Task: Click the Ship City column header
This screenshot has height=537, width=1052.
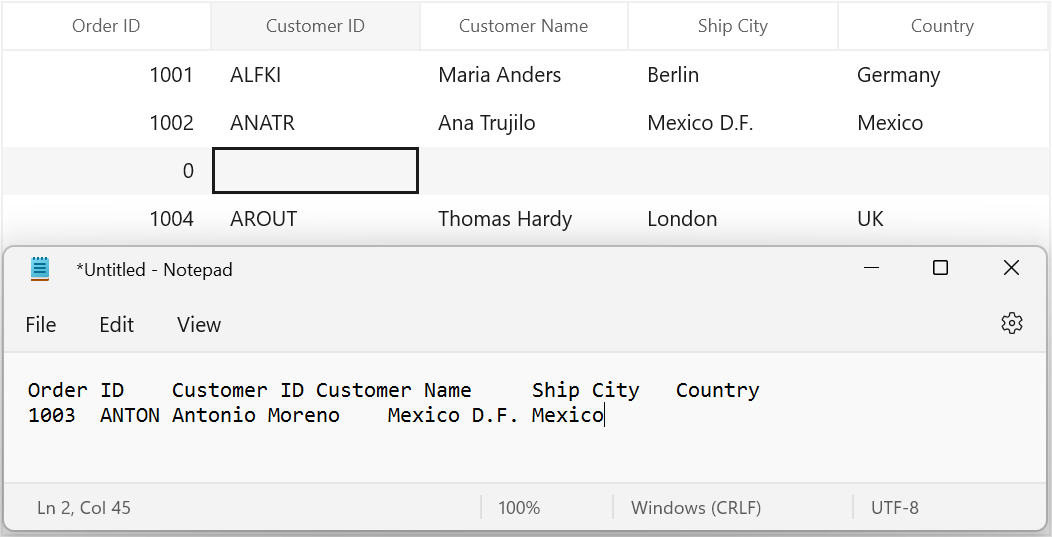Action: (x=733, y=26)
